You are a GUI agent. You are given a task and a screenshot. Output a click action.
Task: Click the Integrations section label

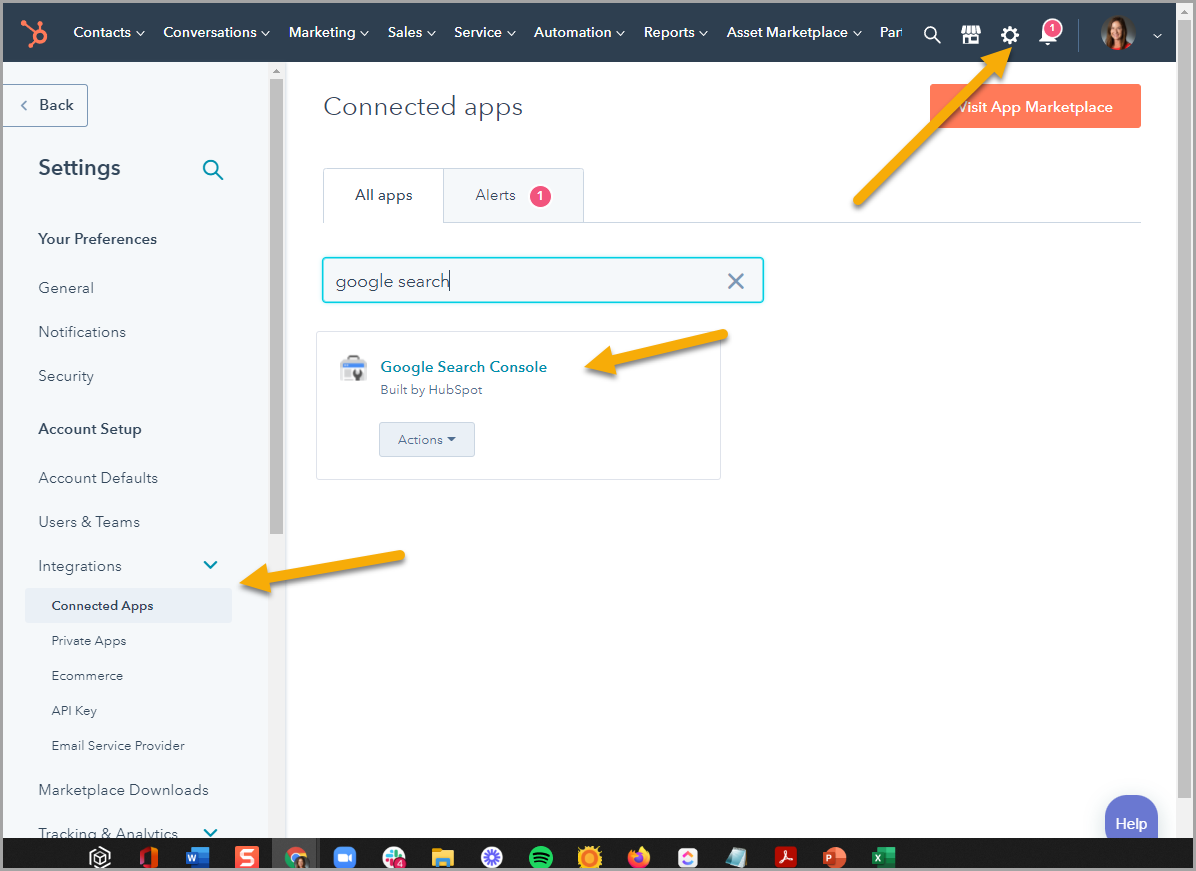click(80, 566)
